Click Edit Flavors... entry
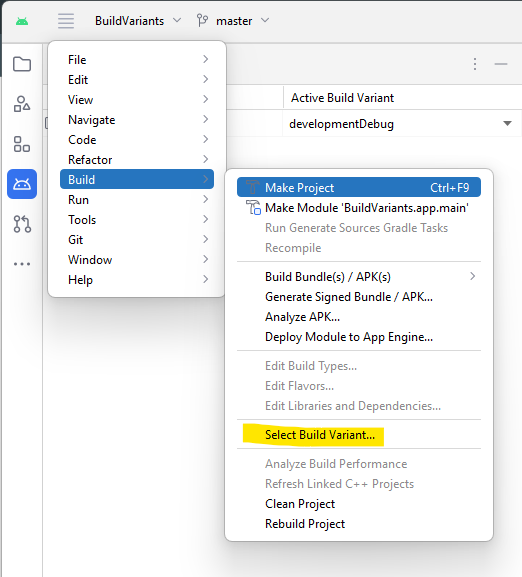Viewport: 522px width, 577px height. [359, 386]
